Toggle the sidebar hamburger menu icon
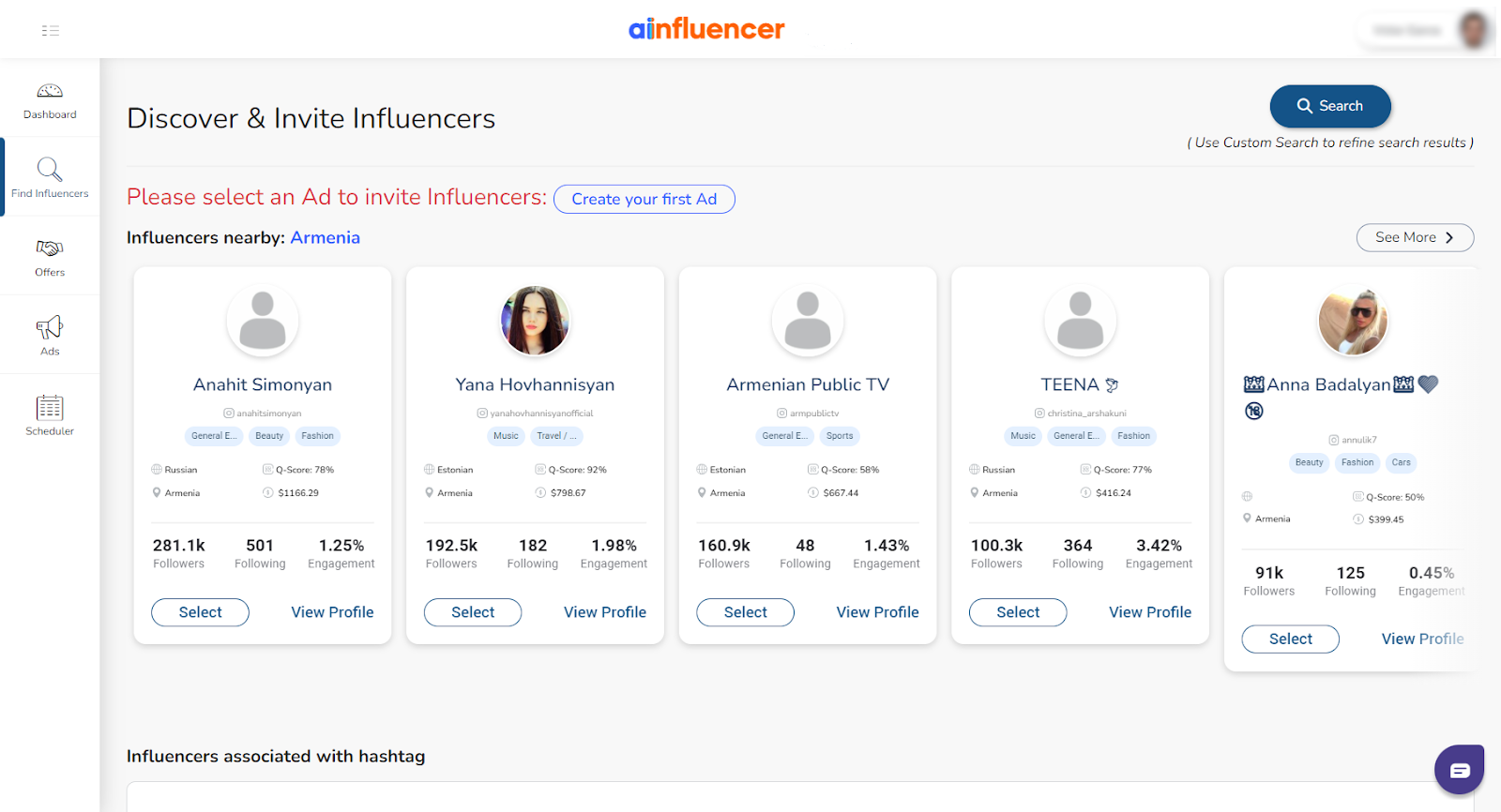Image resolution: width=1501 pixels, height=812 pixels. (51, 31)
